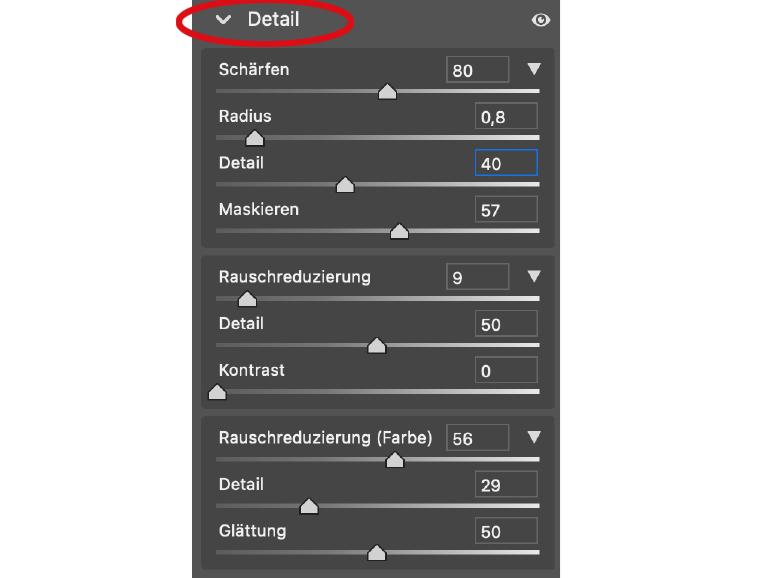Click the Detail panel header title

click(274, 20)
